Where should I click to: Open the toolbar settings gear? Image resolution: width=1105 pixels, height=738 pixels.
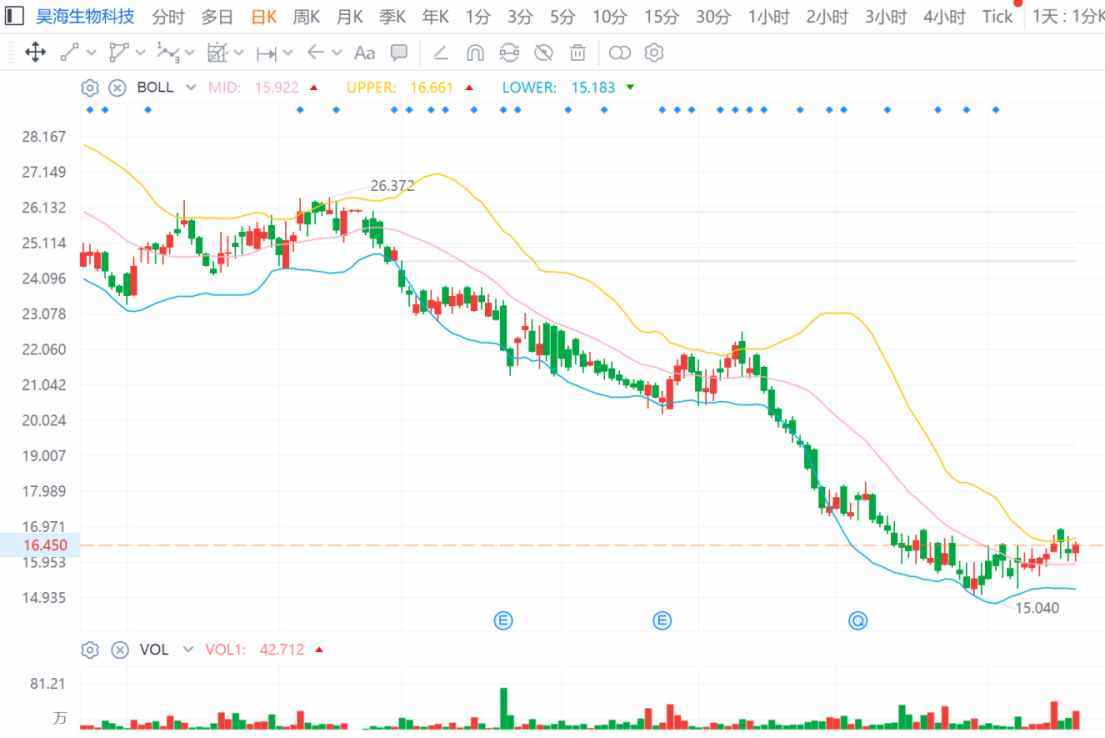[654, 52]
